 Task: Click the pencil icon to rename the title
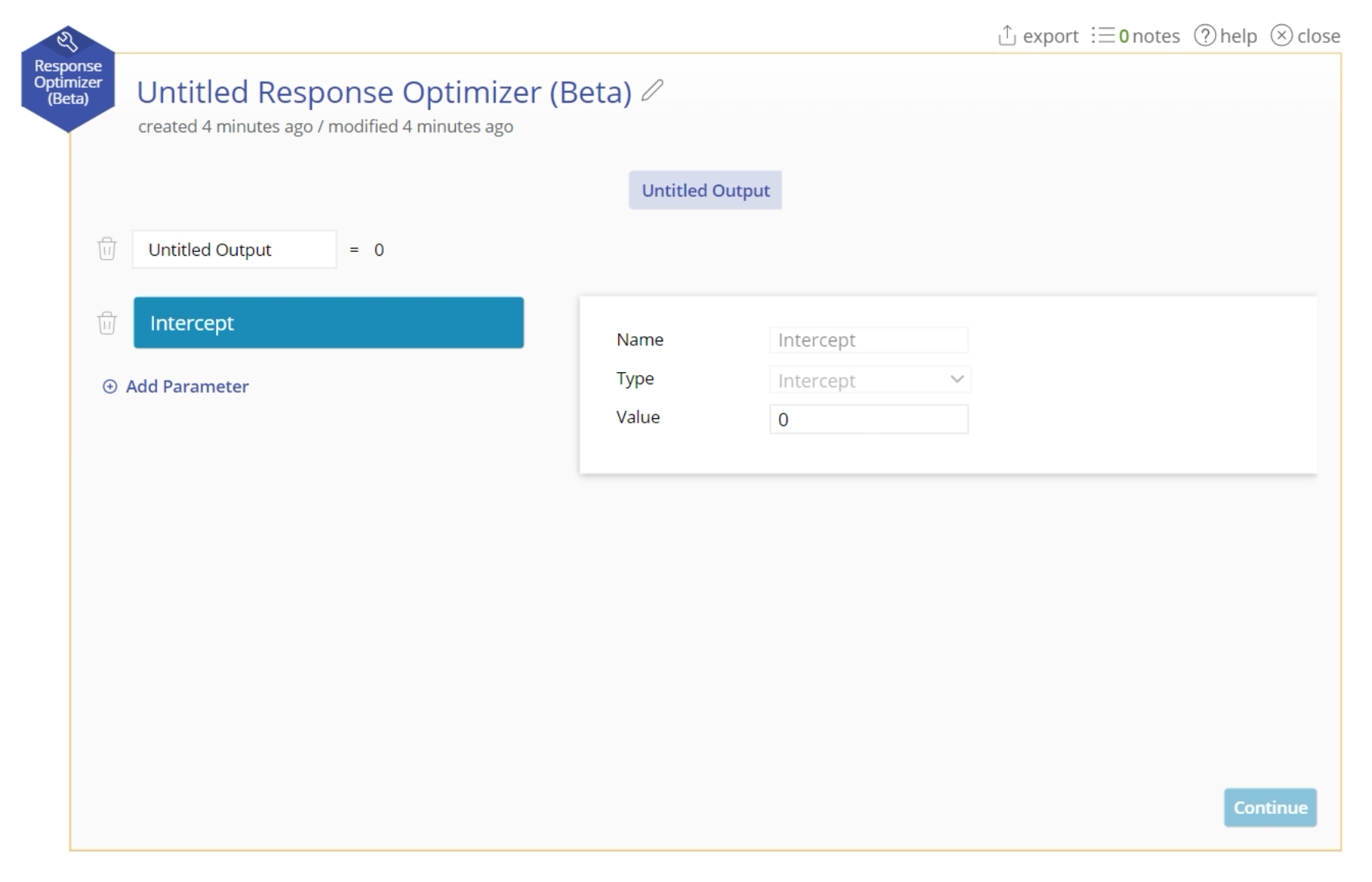click(x=652, y=91)
